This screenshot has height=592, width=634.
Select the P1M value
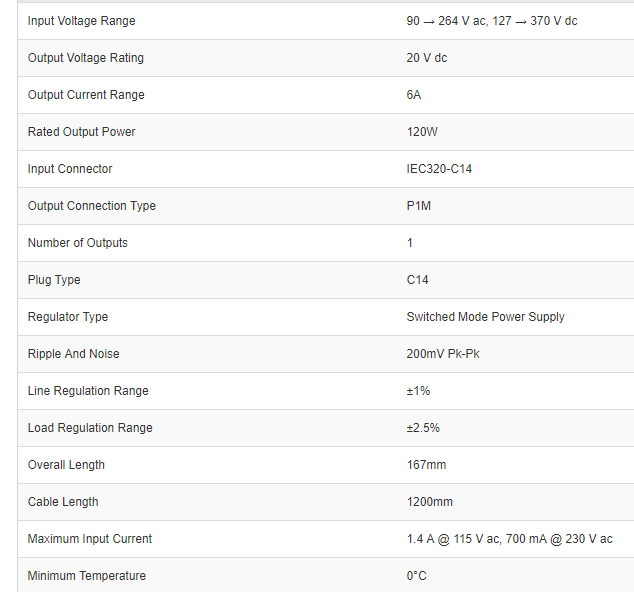point(419,206)
